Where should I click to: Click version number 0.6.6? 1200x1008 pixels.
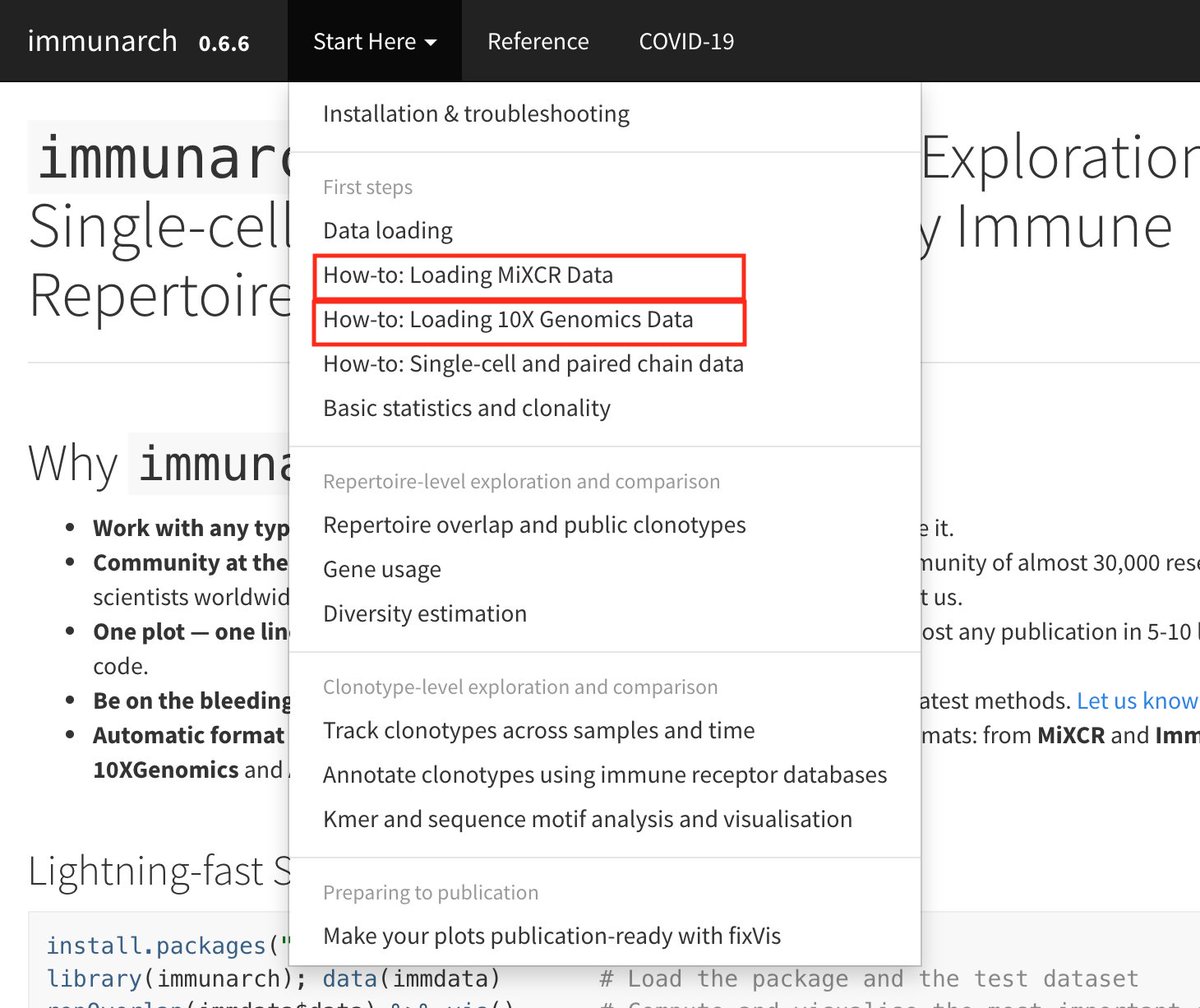coord(224,44)
